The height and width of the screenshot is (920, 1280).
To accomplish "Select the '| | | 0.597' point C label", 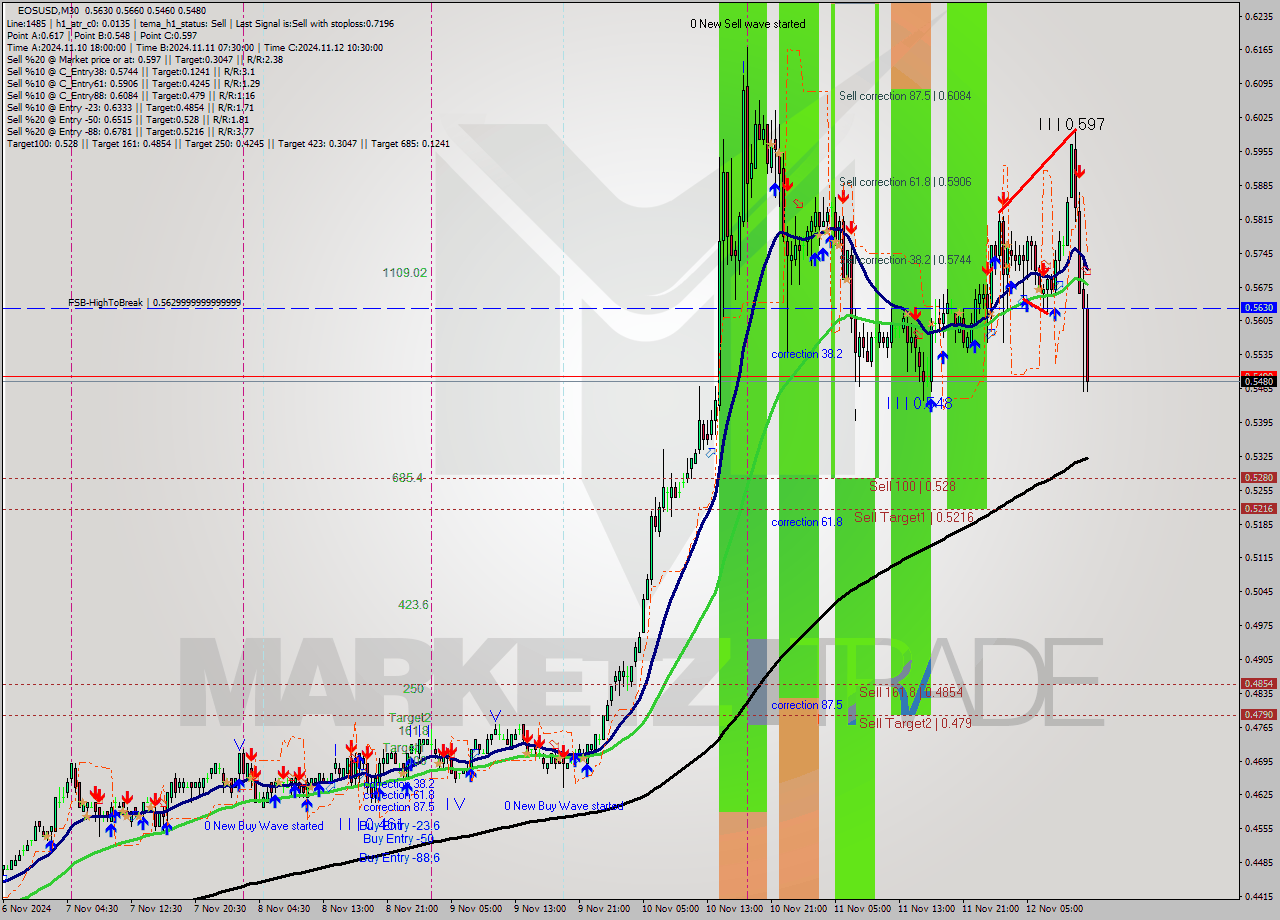I will point(1071,124).
